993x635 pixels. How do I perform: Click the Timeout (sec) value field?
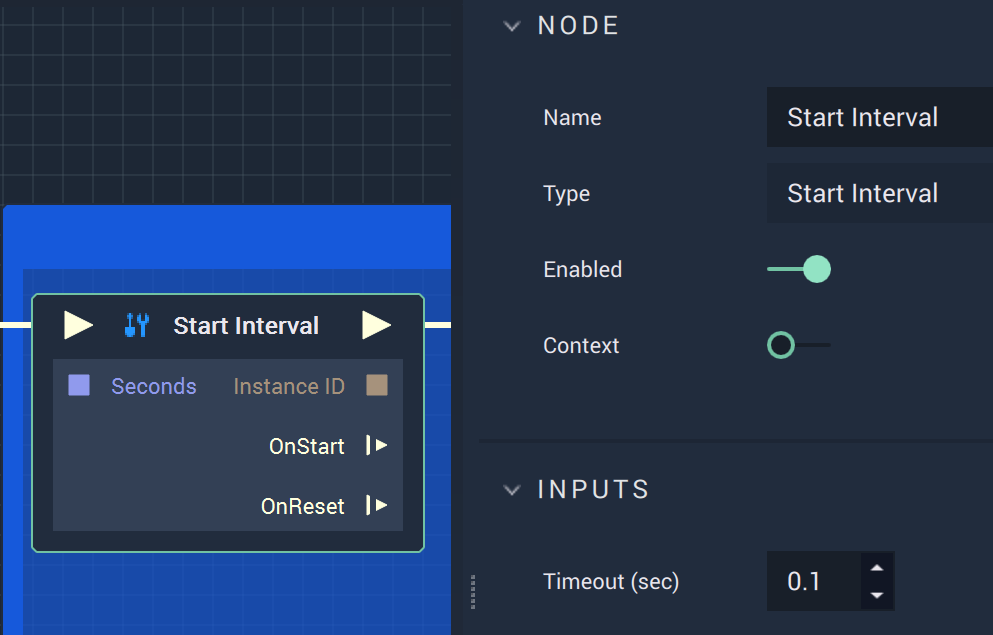coord(814,581)
